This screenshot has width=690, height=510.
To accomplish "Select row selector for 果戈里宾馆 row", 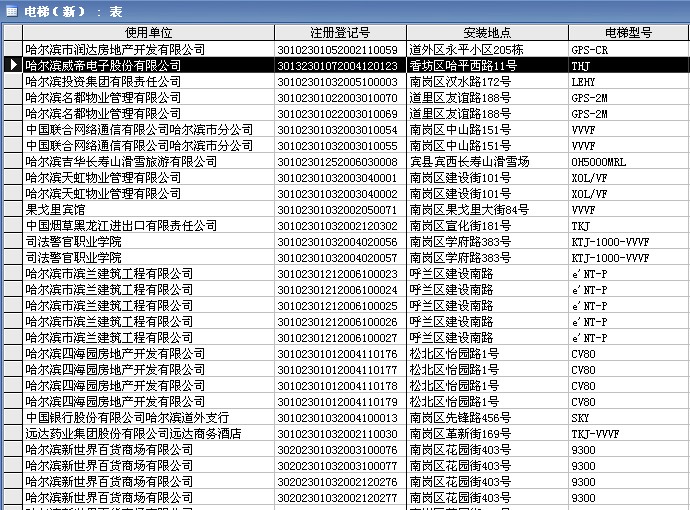I will (13, 209).
